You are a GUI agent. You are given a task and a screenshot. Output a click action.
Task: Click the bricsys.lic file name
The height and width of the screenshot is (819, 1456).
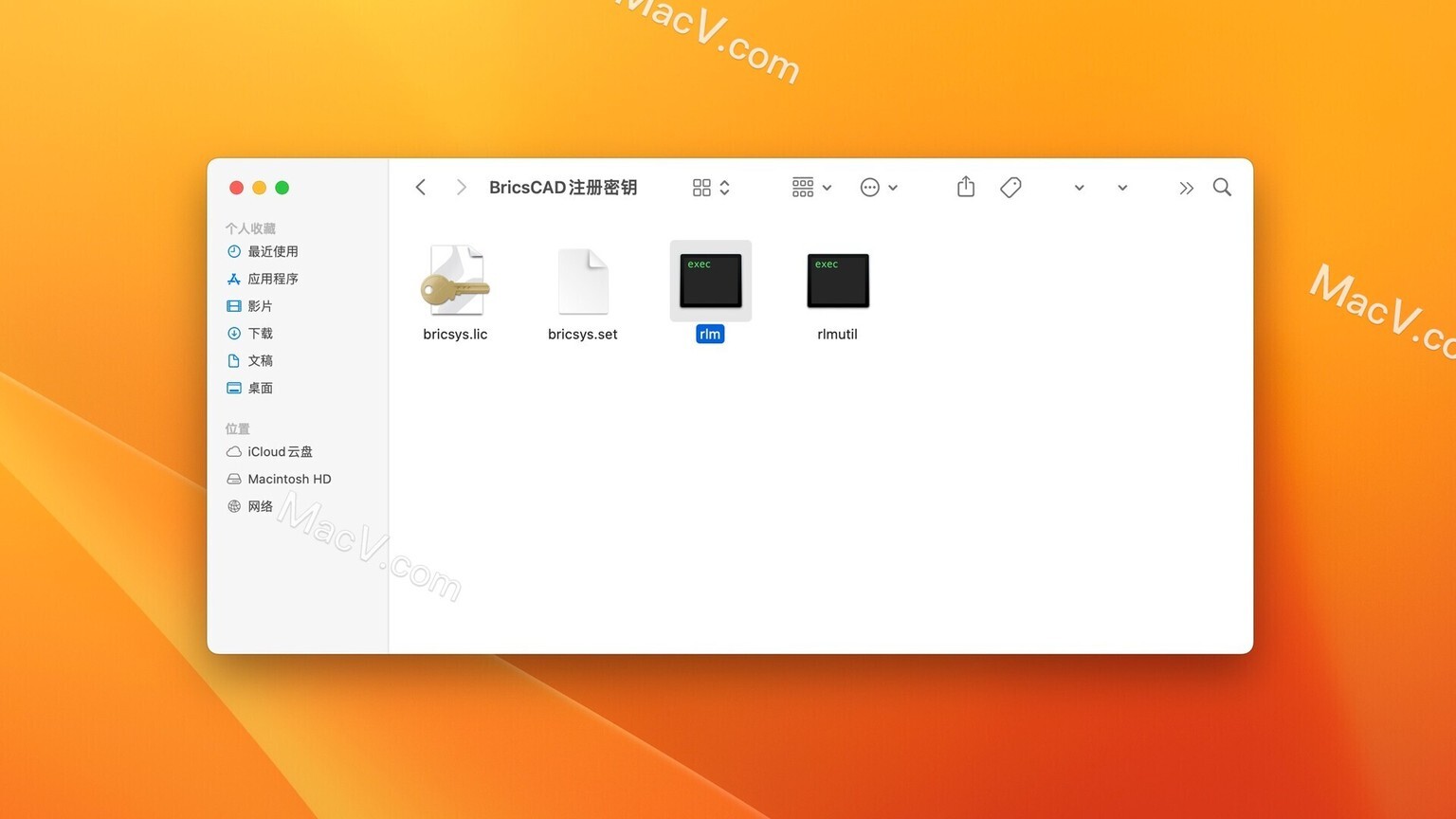[455, 334]
